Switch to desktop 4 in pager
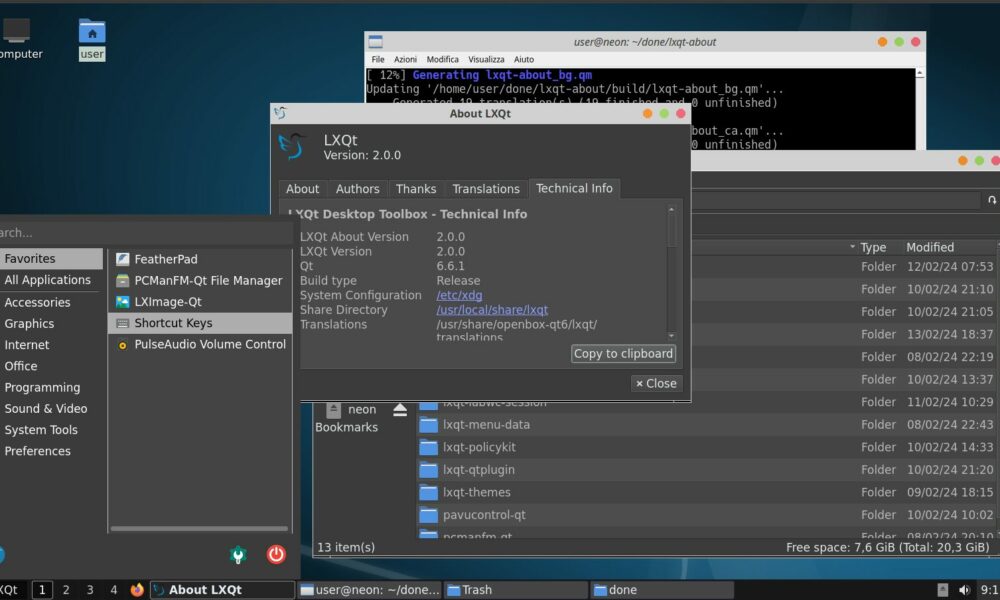Image resolution: width=1000 pixels, height=600 pixels. 114,590
